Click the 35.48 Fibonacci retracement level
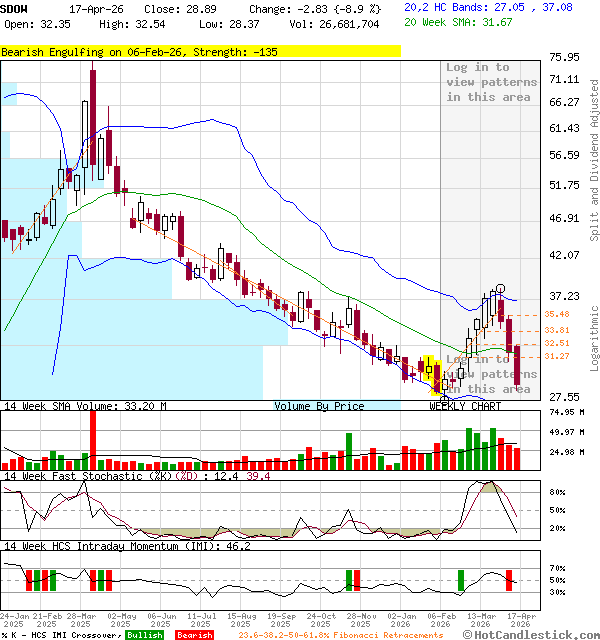Screen dimensions: 600x640 pos(556,315)
